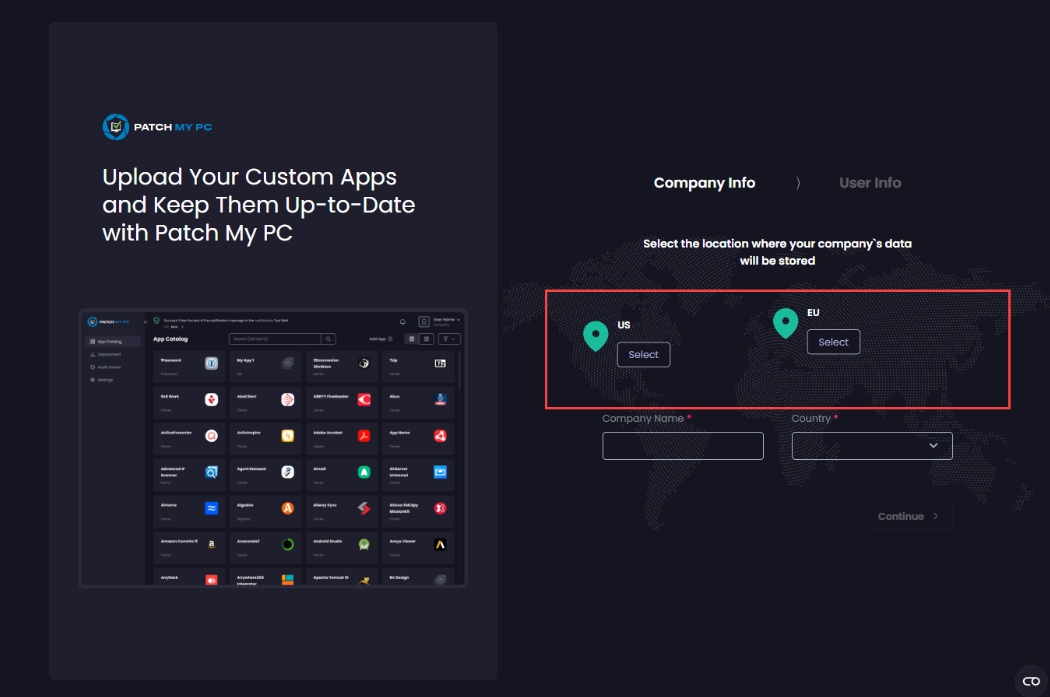Switch to the Company Info tab
The width and height of the screenshot is (1050, 697).
click(704, 182)
